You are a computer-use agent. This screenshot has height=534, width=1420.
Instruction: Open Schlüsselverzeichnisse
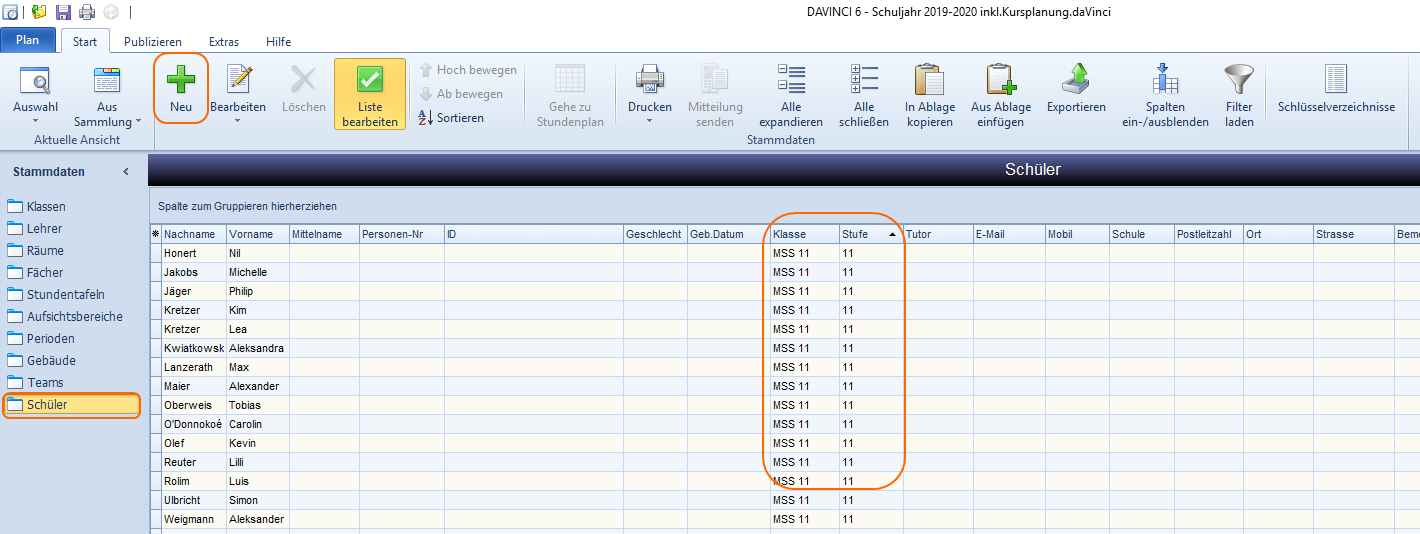tap(1336, 90)
